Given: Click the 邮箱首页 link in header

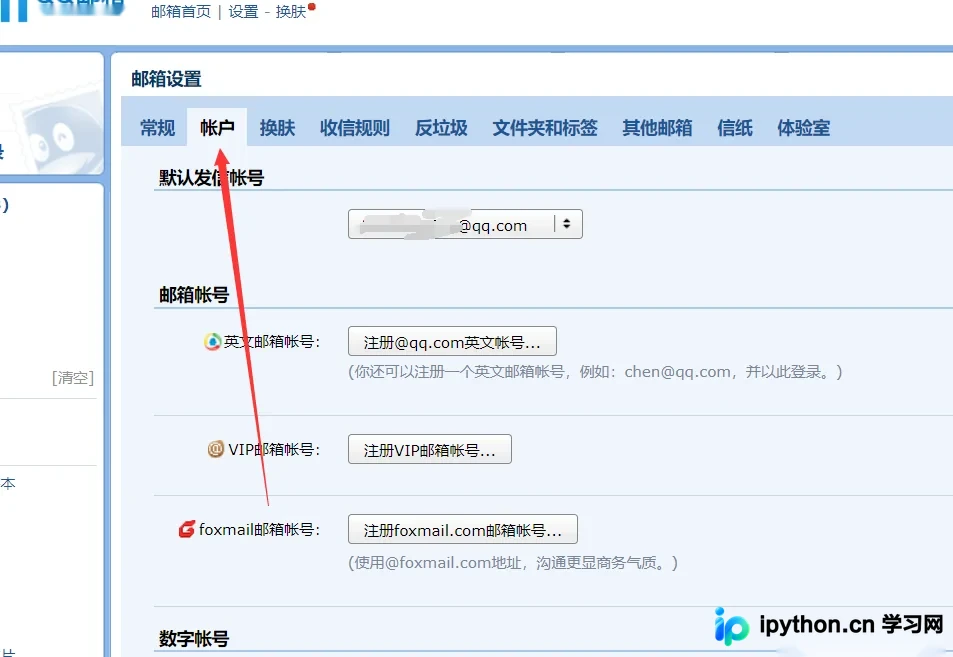Looking at the screenshot, I should 181,12.
